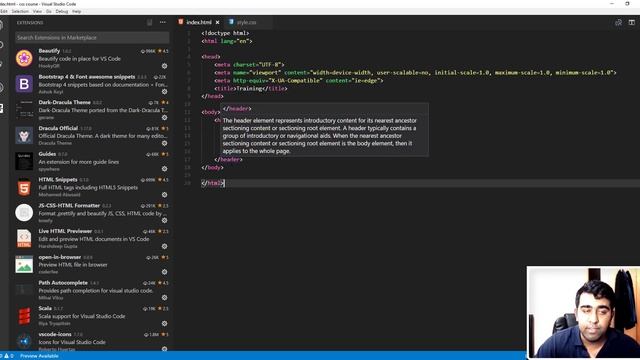Open the Beautify extension gear menu
This screenshot has width=640, height=360.
click(x=164, y=66)
